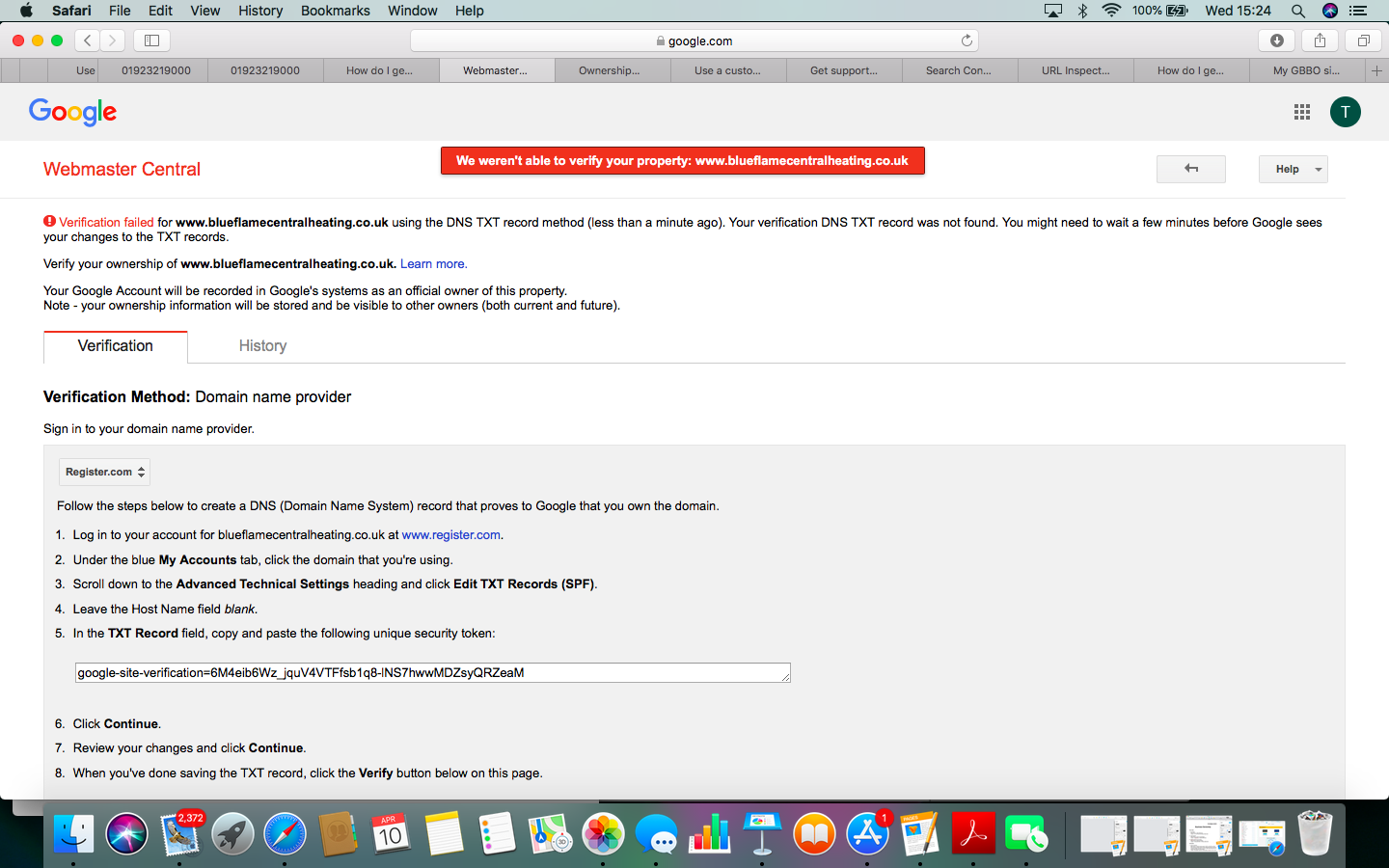Select the 'Webmaster...' browser tab
The height and width of the screenshot is (868, 1389).
pos(497,70)
